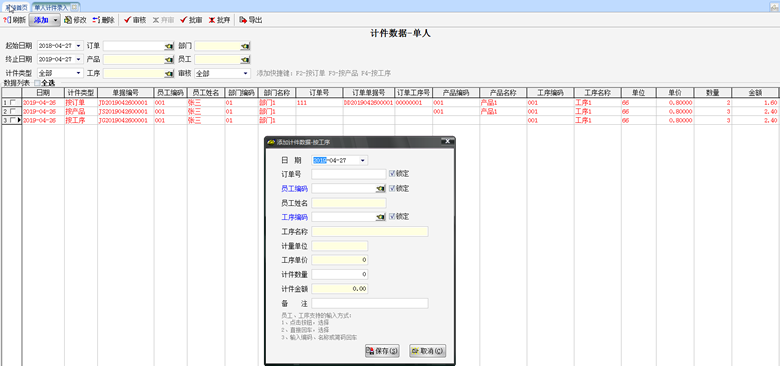Open 员工编码 lookup icon in dialog
The height and width of the screenshot is (366, 780).
(x=381, y=188)
